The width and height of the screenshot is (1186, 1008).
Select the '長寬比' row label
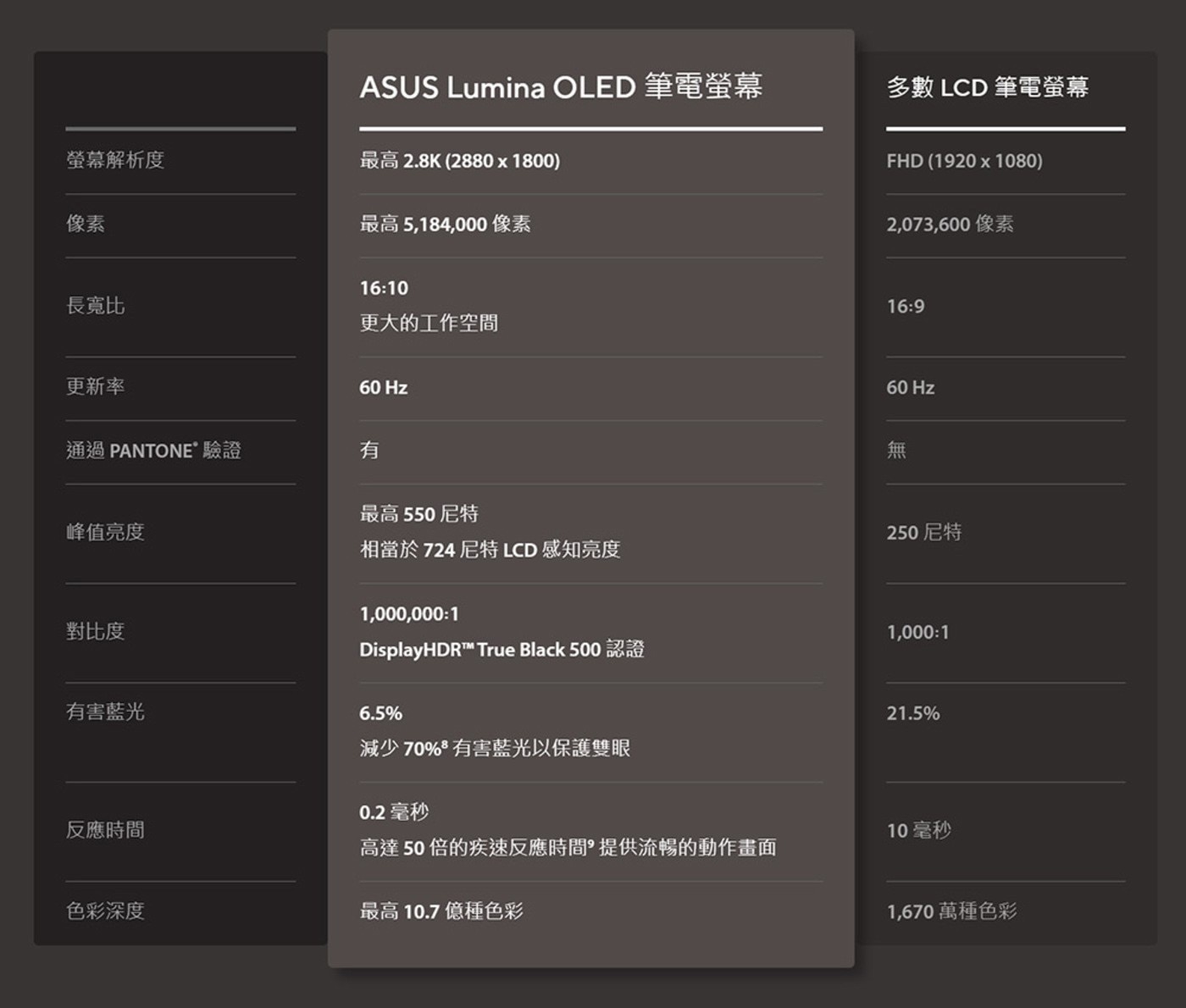pyautogui.click(x=96, y=306)
